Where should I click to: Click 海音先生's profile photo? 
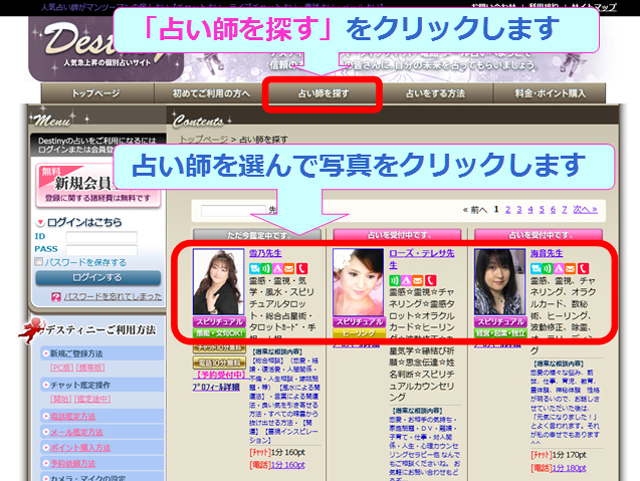500,282
